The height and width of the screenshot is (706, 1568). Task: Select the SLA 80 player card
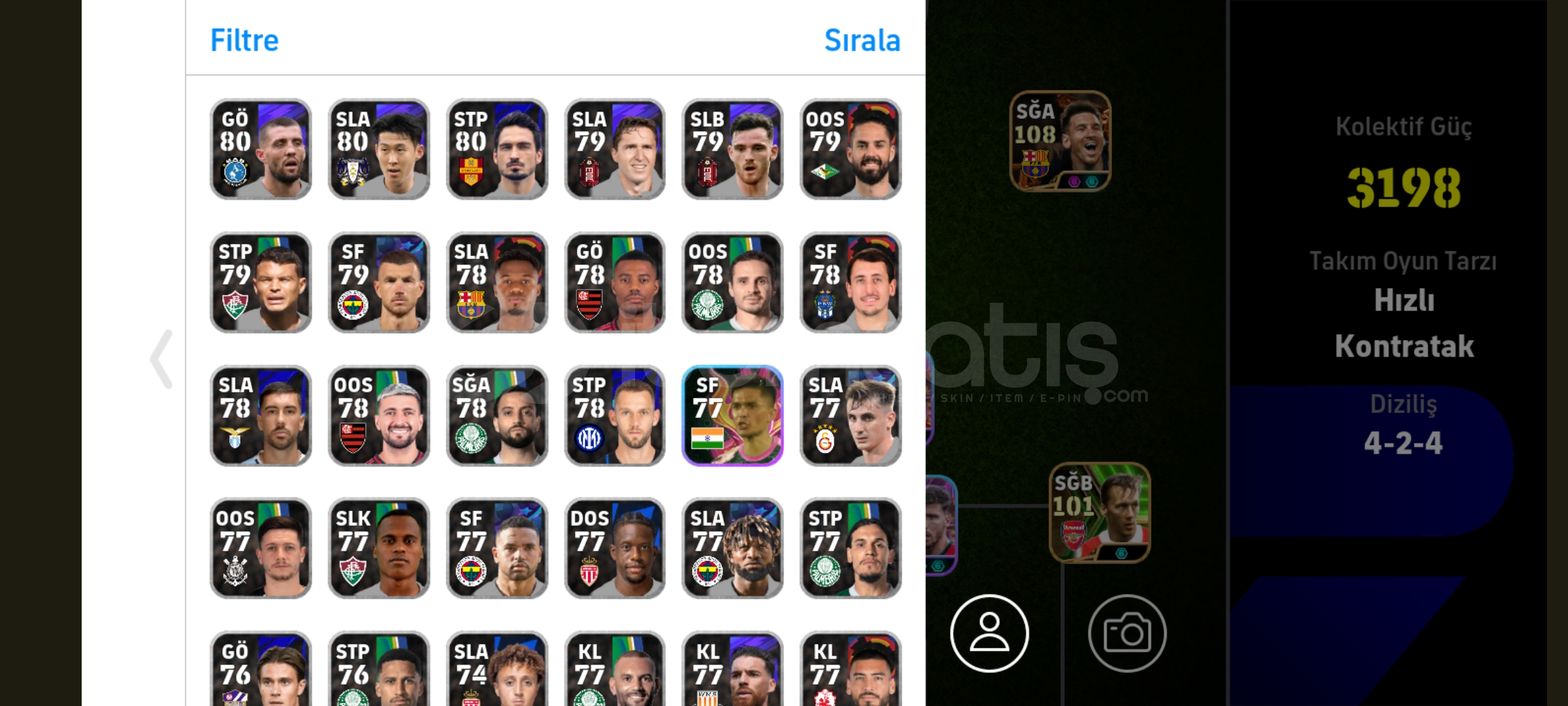379,149
